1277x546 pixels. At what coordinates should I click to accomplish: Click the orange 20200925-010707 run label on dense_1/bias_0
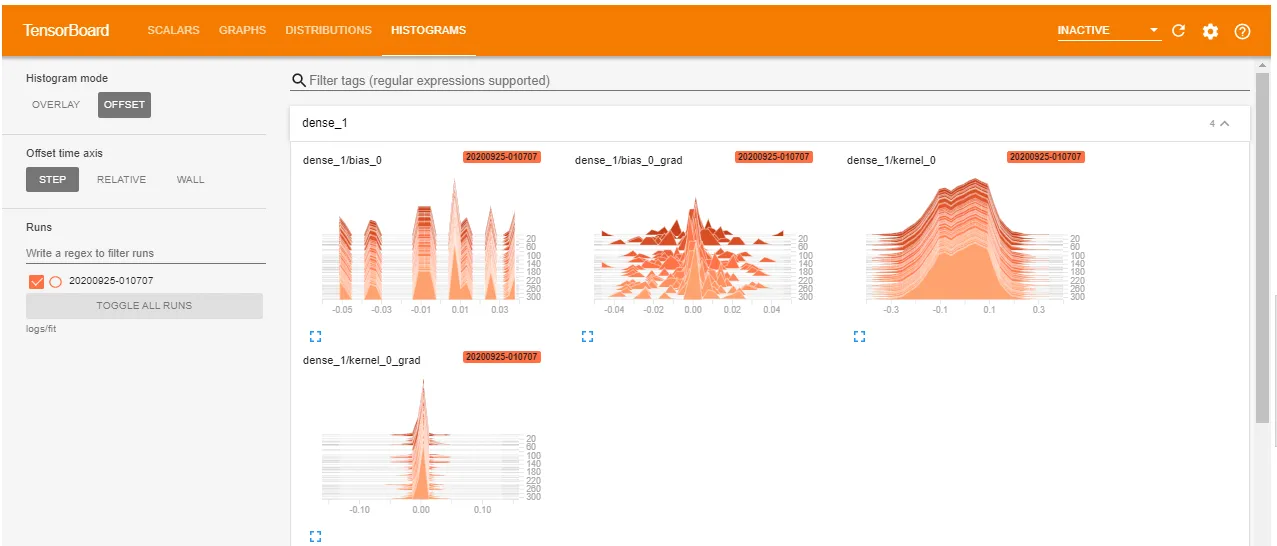click(502, 157)
